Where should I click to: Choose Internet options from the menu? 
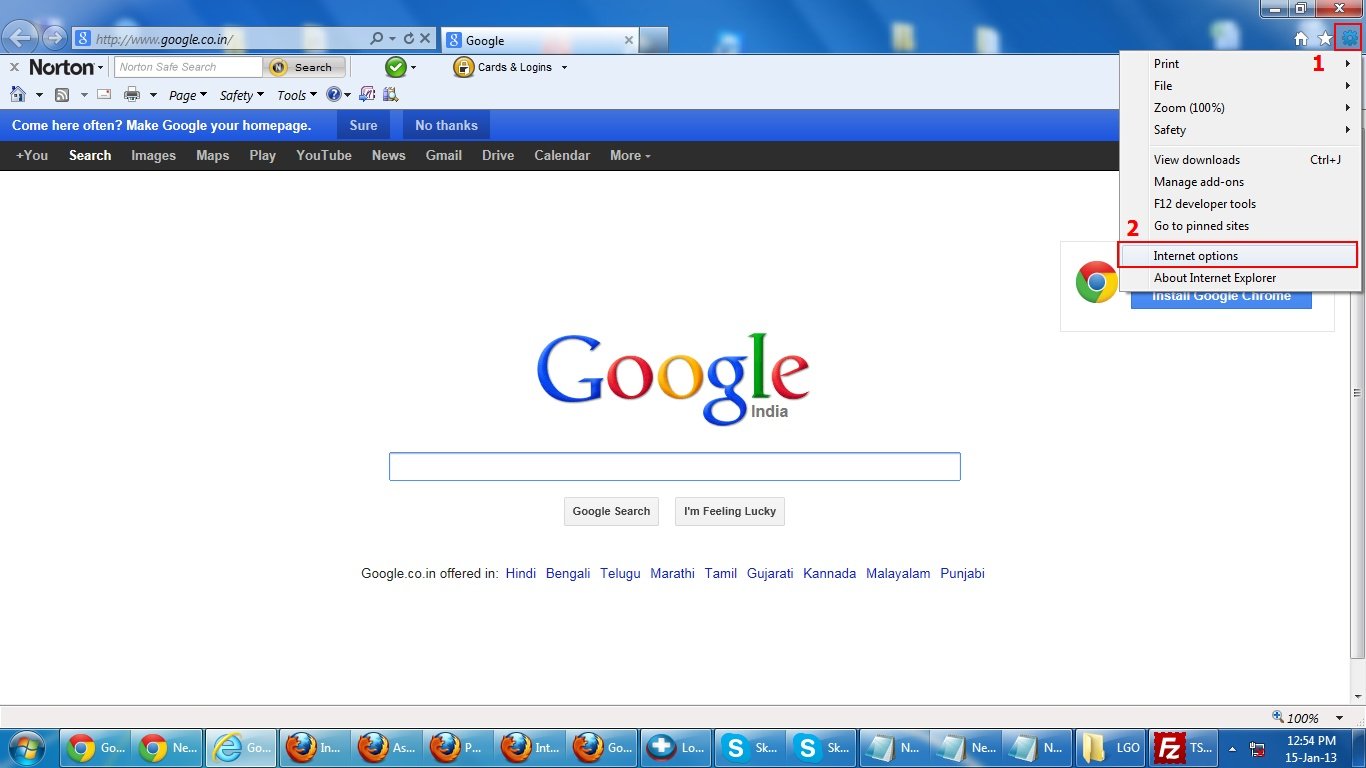point(1239,255)
